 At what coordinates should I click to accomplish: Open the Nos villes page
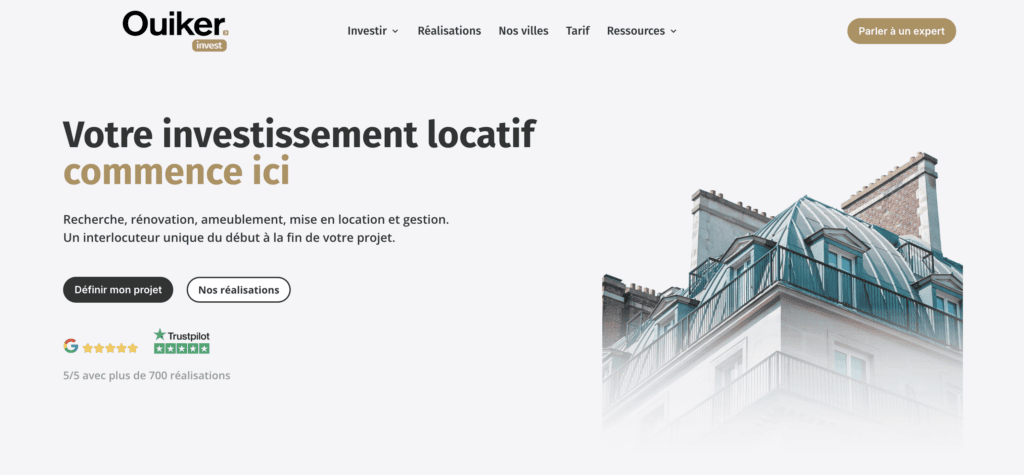tap(523, 31)
